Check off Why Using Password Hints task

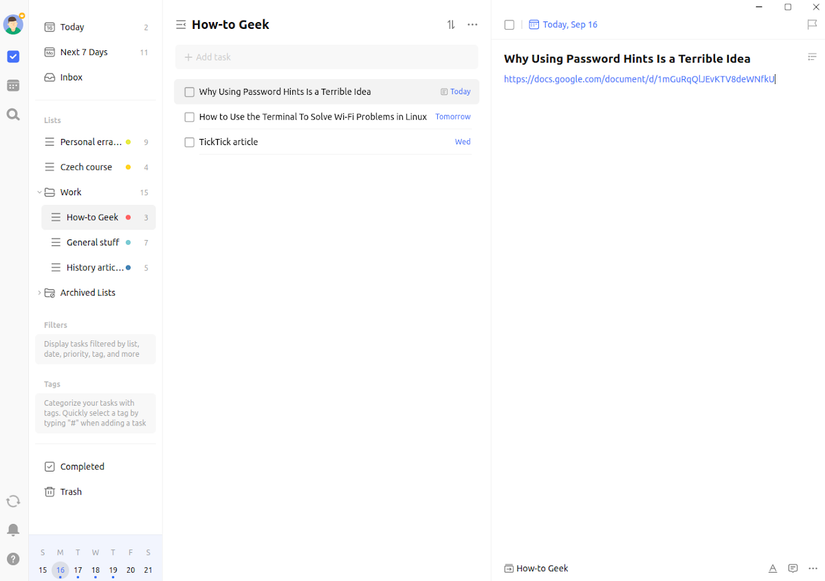coord(189,92)
